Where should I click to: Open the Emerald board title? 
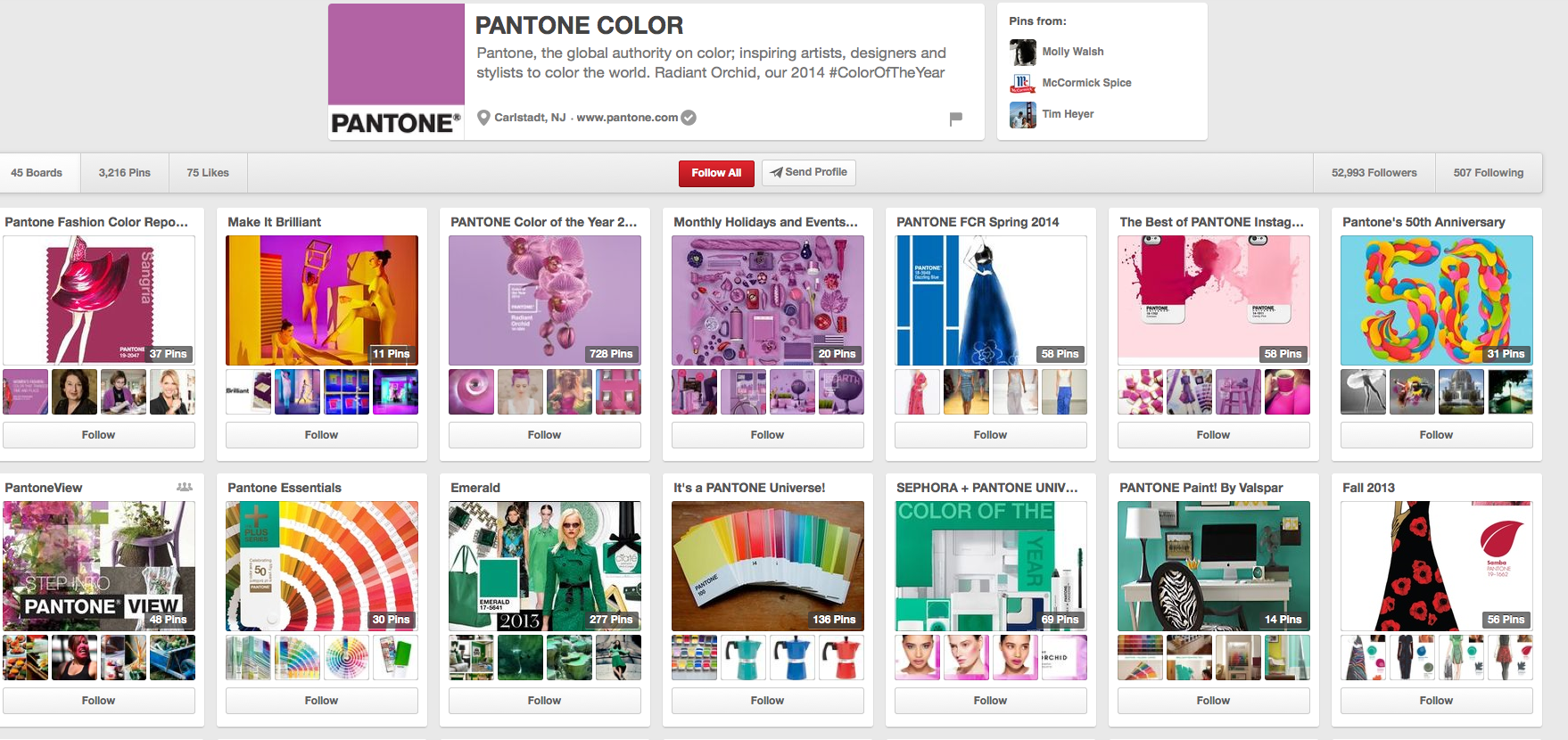(x=475, y=488)
